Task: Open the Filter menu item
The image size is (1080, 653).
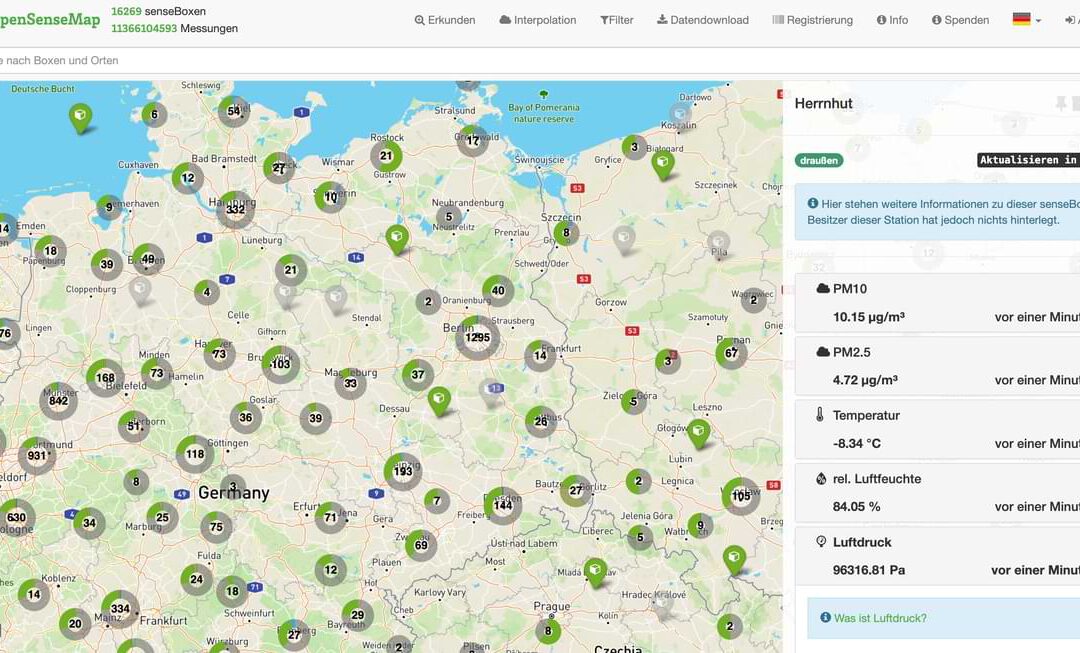Action: pos(616,20)
